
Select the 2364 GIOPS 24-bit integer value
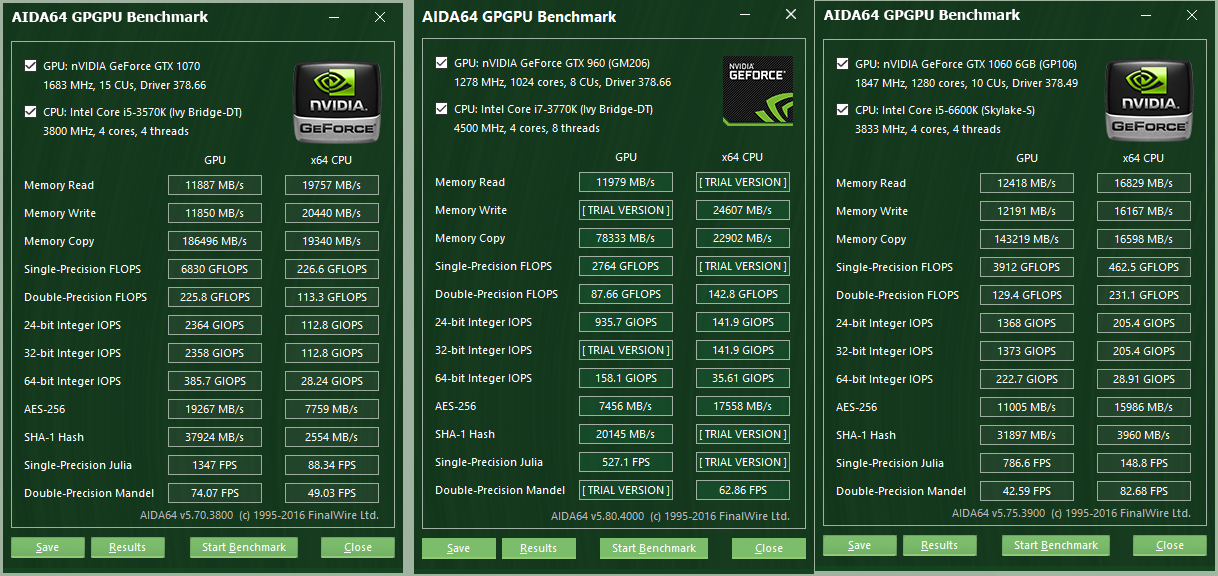pyautogui.click(x=215, y=325)
